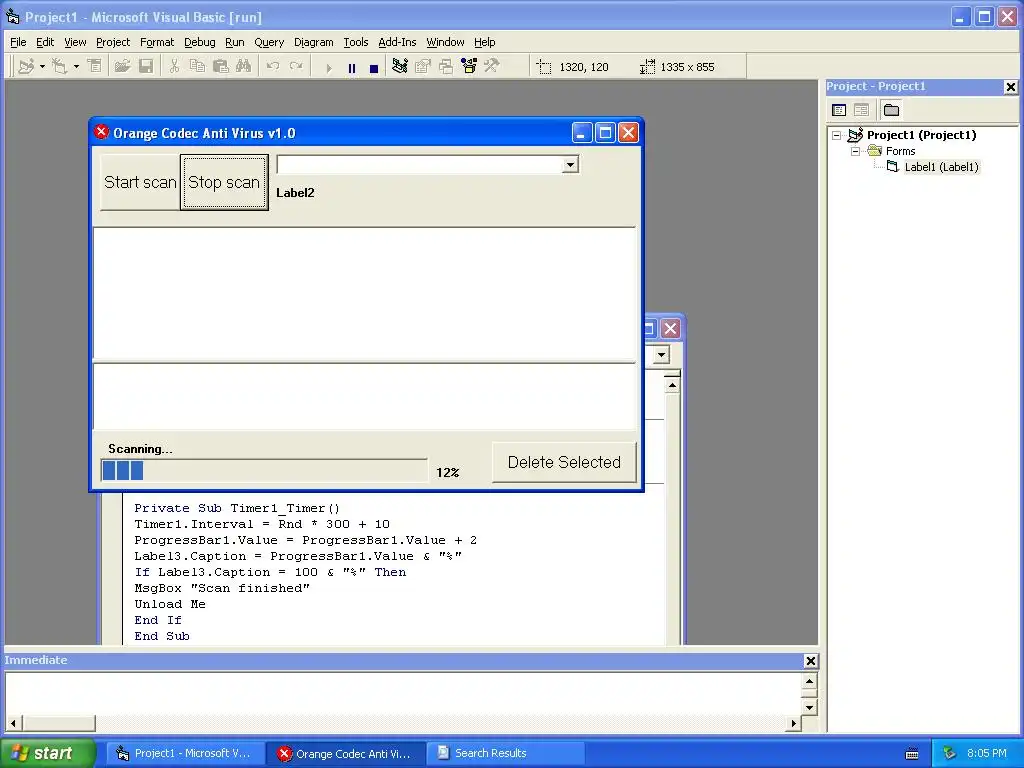This screenshot has height=768, width=1024.
Task: Click the Add Standard EXE Project icon
Action: tap(25, 67)
